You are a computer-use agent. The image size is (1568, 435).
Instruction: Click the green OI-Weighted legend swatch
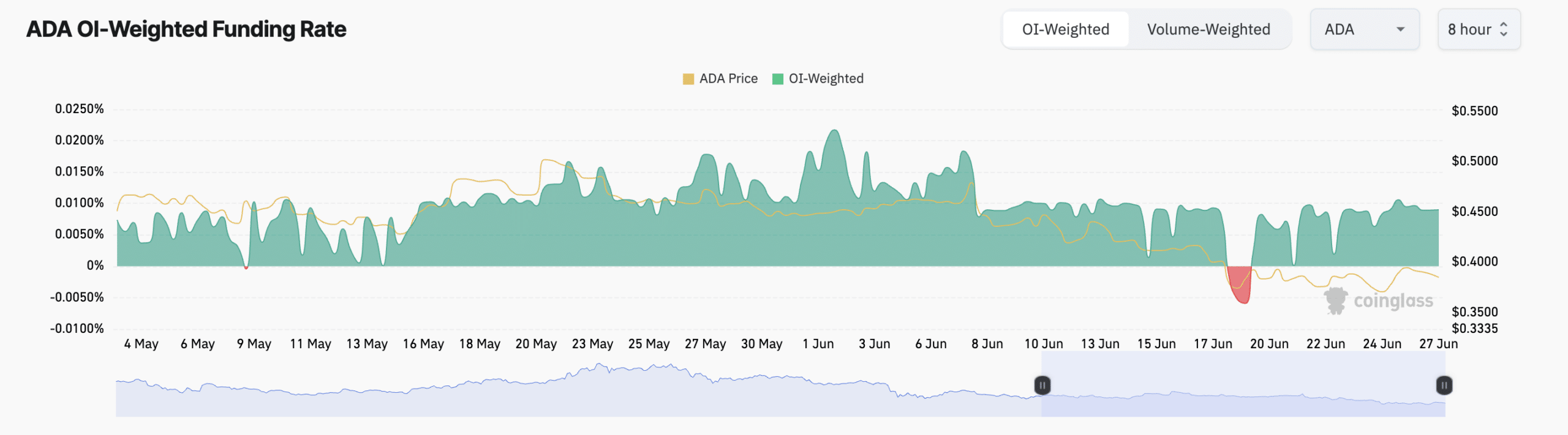(778, 79)
